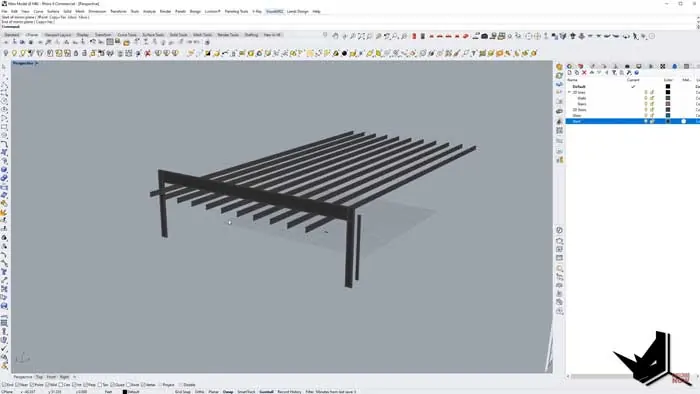The height and width of the screenshot is (394, 700).
Task: Toggle Quad object snap checkbox
Action: pyautogui.click(x=113, y=385)
